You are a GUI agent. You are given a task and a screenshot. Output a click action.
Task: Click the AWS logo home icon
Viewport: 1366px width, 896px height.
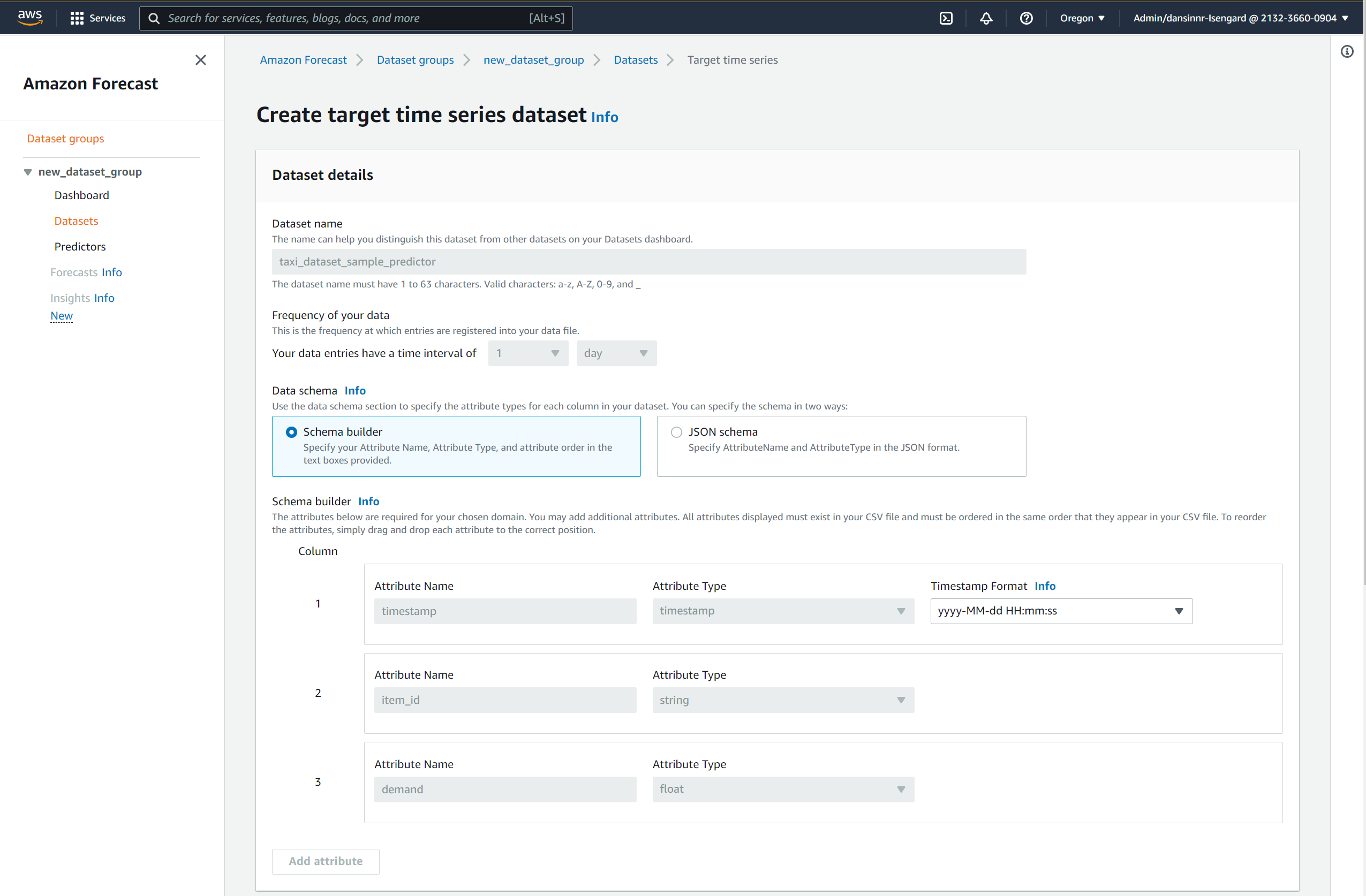tap(30, 17)
